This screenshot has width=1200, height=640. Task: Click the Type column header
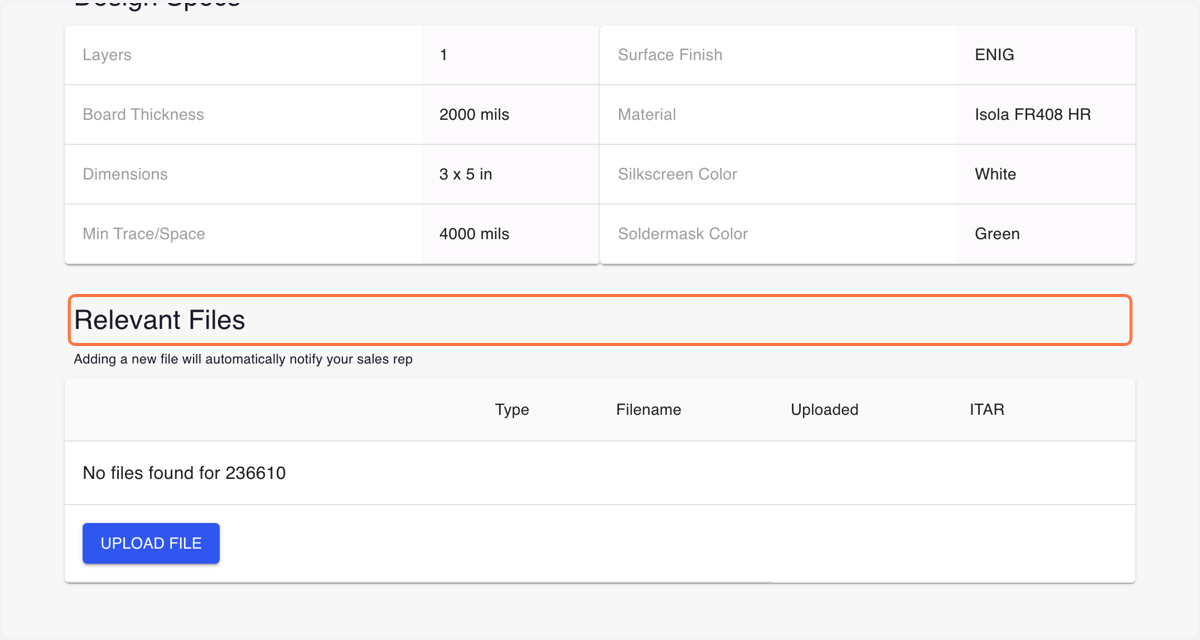pyautogui.click(x=512, y=410)
